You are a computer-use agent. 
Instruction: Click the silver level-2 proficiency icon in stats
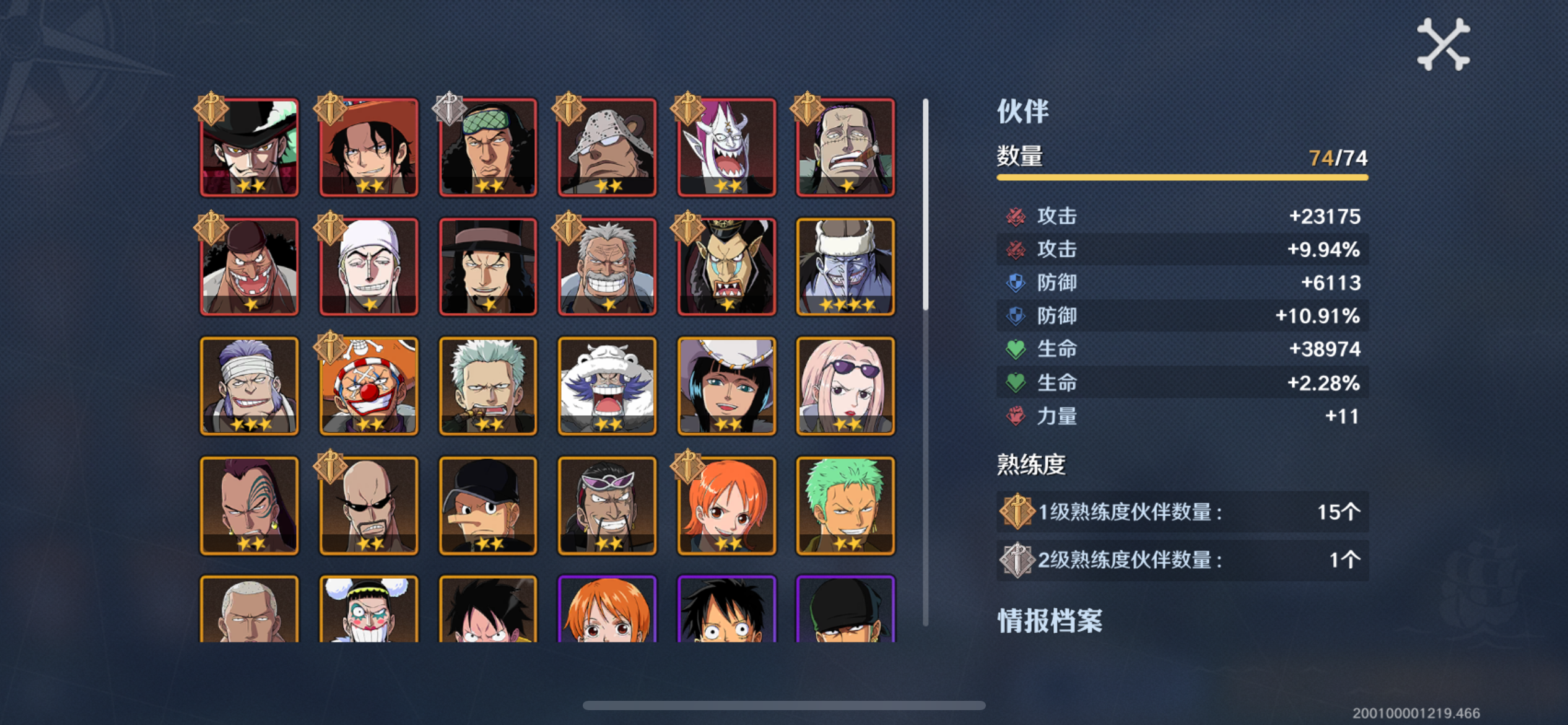(x=1017, y=560)
